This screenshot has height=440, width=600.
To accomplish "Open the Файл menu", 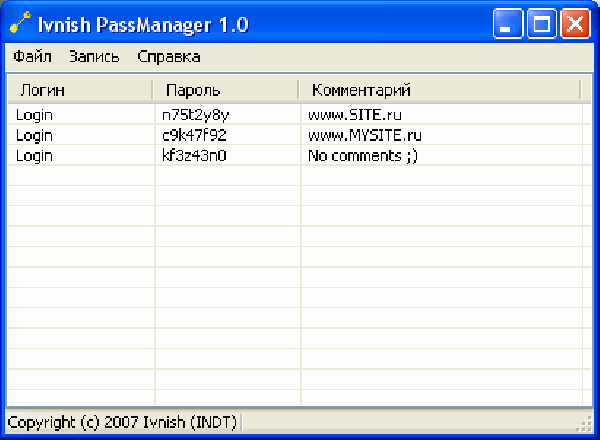I will point(32,57).
